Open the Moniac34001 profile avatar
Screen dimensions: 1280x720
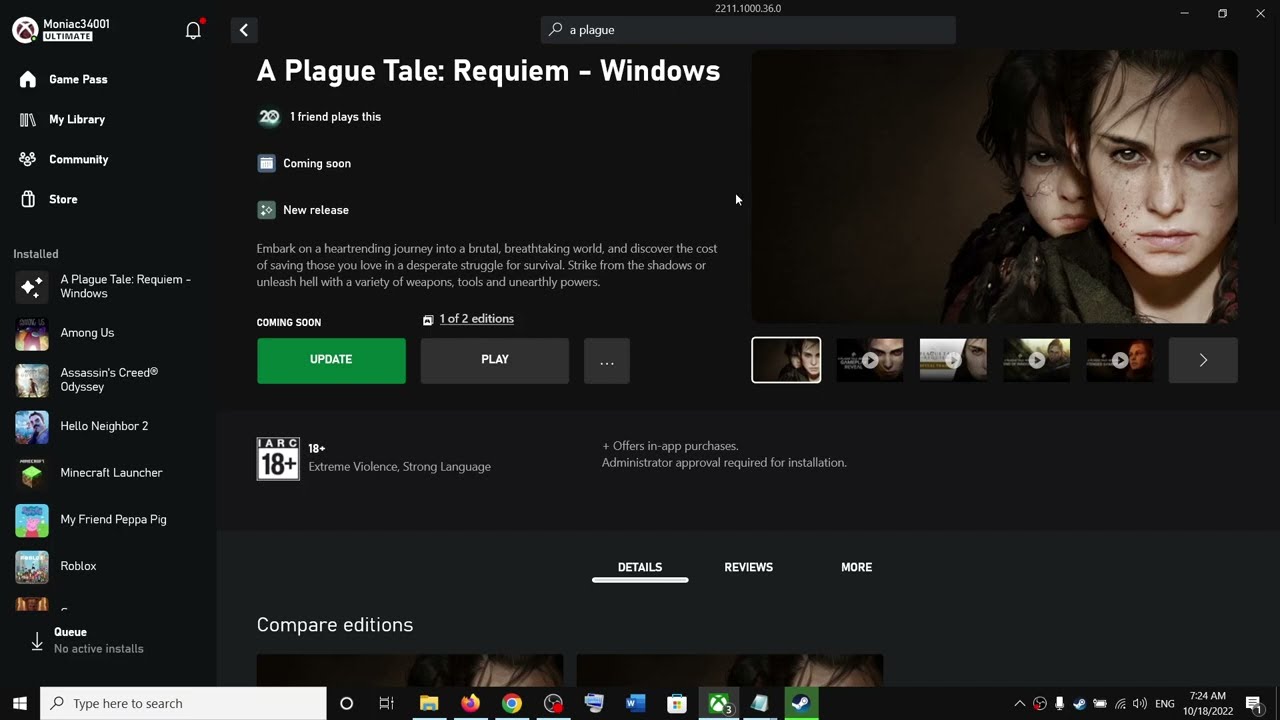coord(26,30)
